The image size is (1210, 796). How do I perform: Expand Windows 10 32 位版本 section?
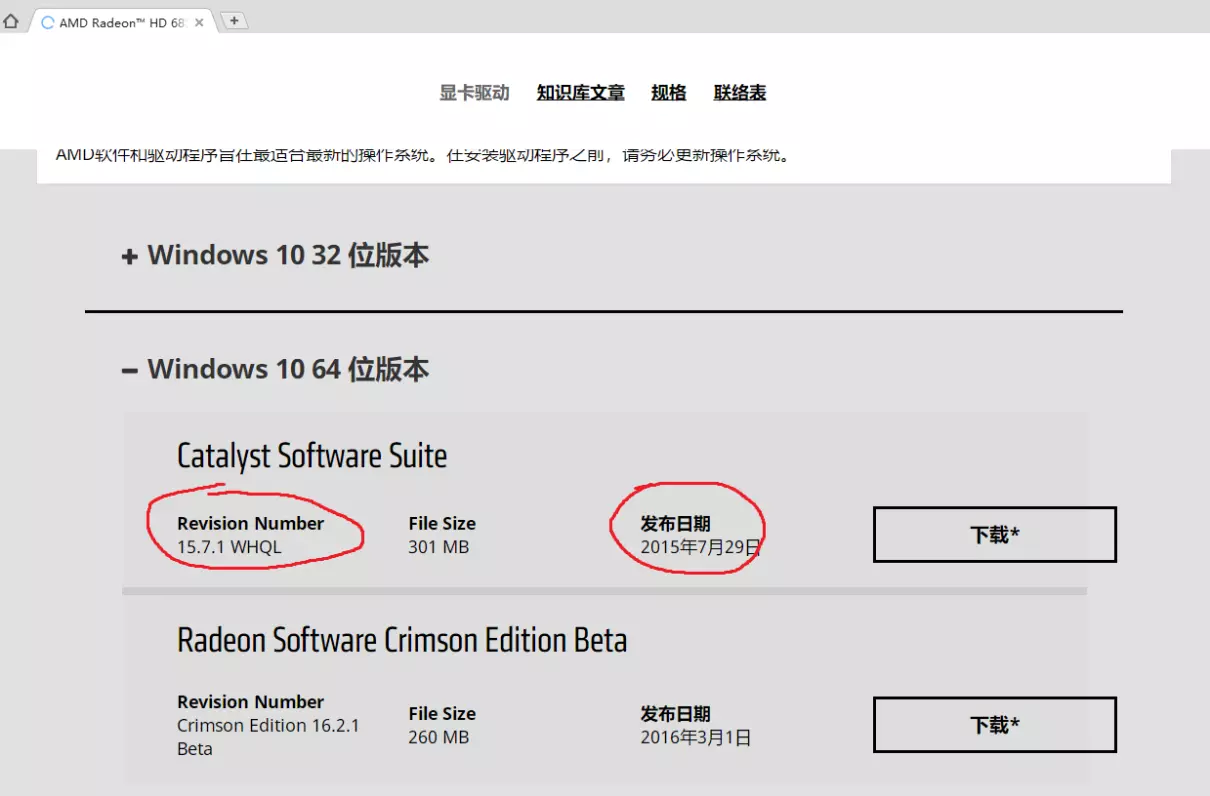[275, 255]
